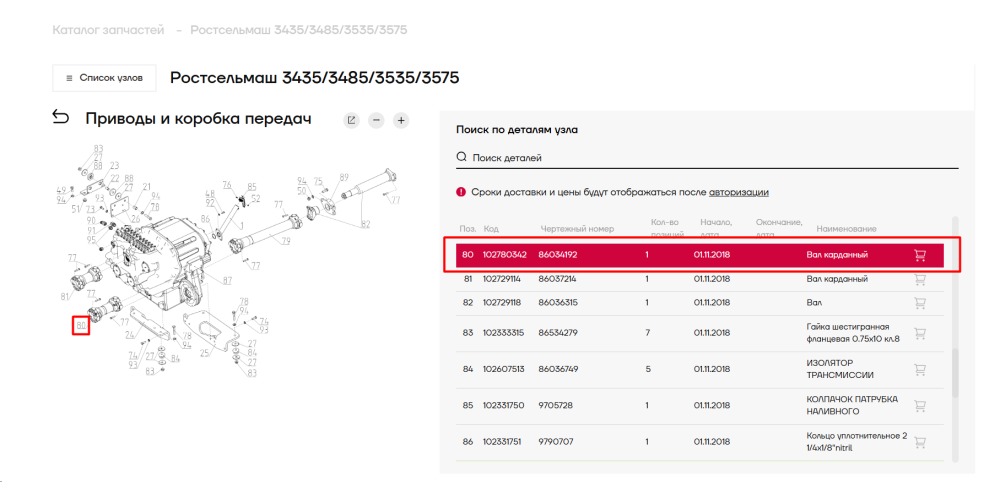The image size is (1000, 482).
Task: Select callout 87 on the diagram
Action: click(228, 280)
